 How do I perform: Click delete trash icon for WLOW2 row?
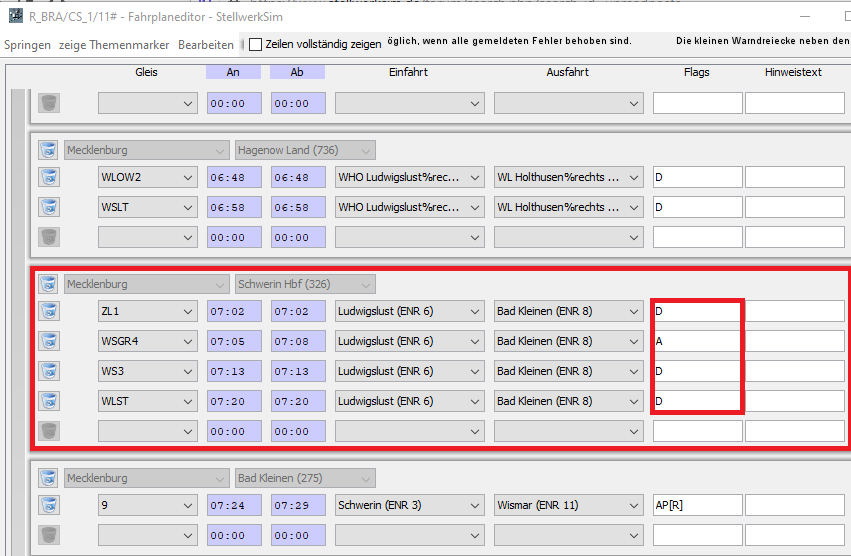(49, 177)
